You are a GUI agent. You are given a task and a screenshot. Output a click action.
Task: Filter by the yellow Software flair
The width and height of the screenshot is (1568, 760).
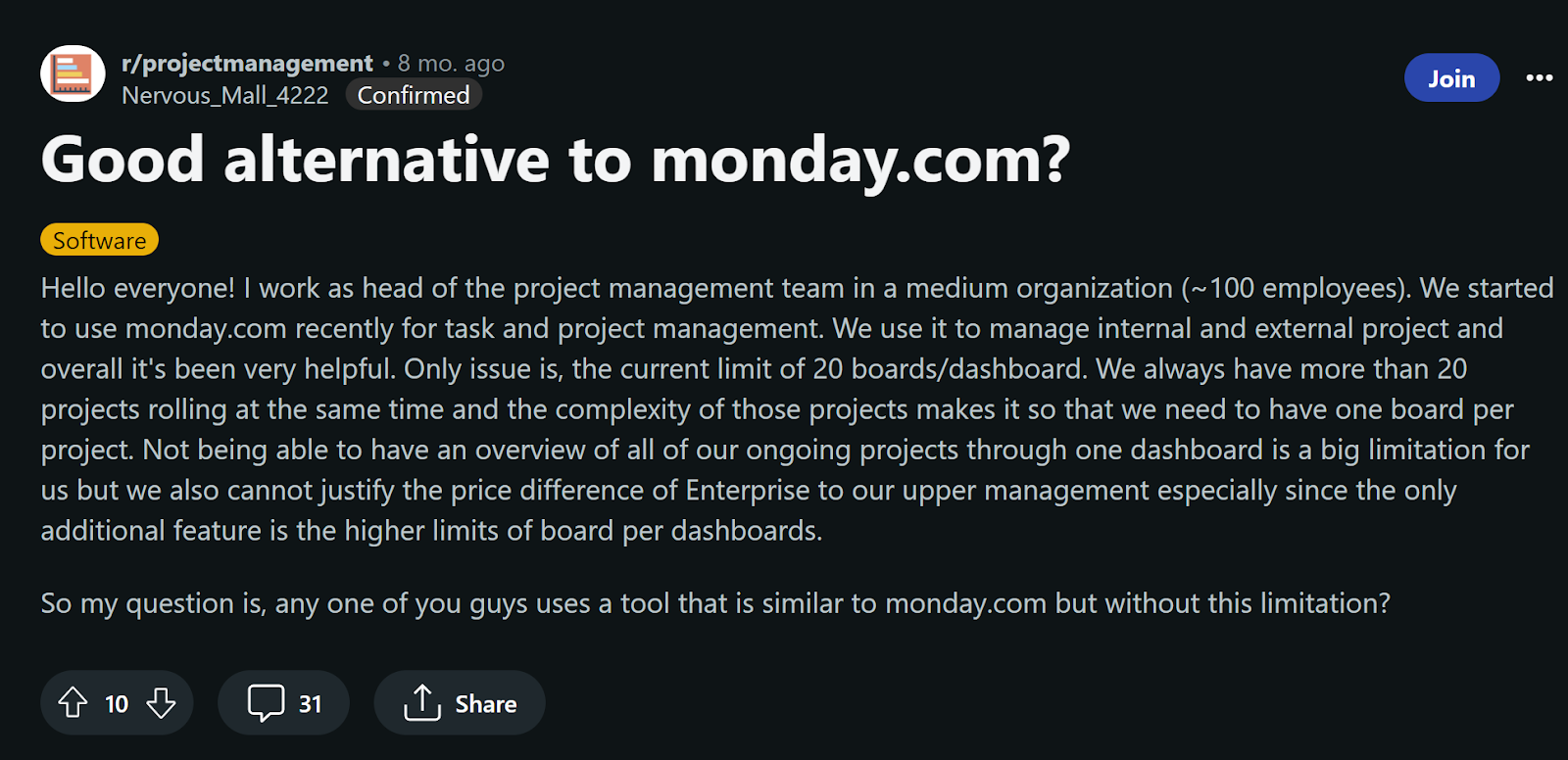[x=99, y=240]
